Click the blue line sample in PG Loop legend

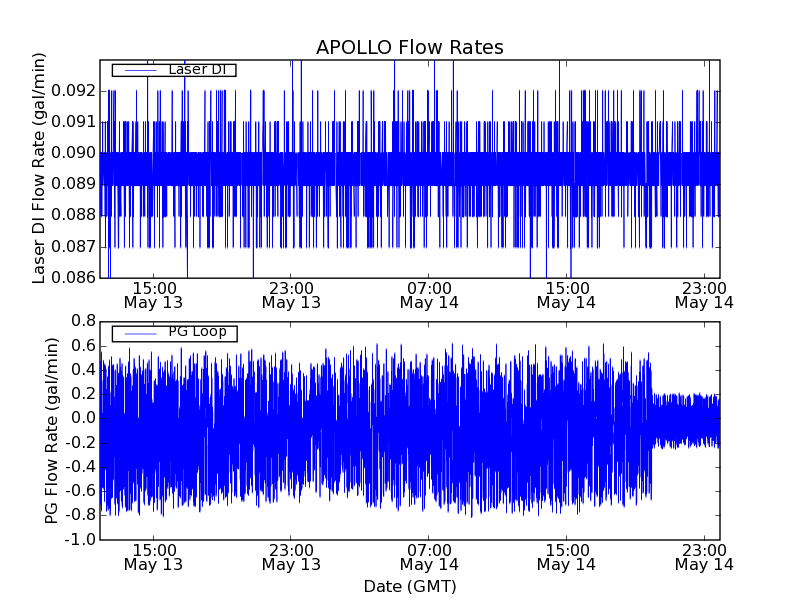(x=138, y=332)
